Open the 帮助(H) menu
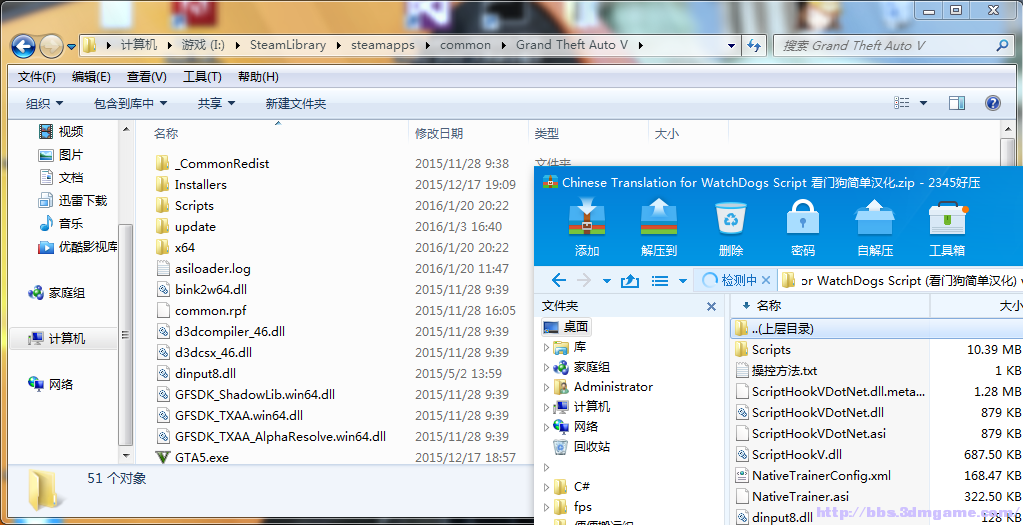Screen dimensions: 1023x525 (x=258, y=77)
